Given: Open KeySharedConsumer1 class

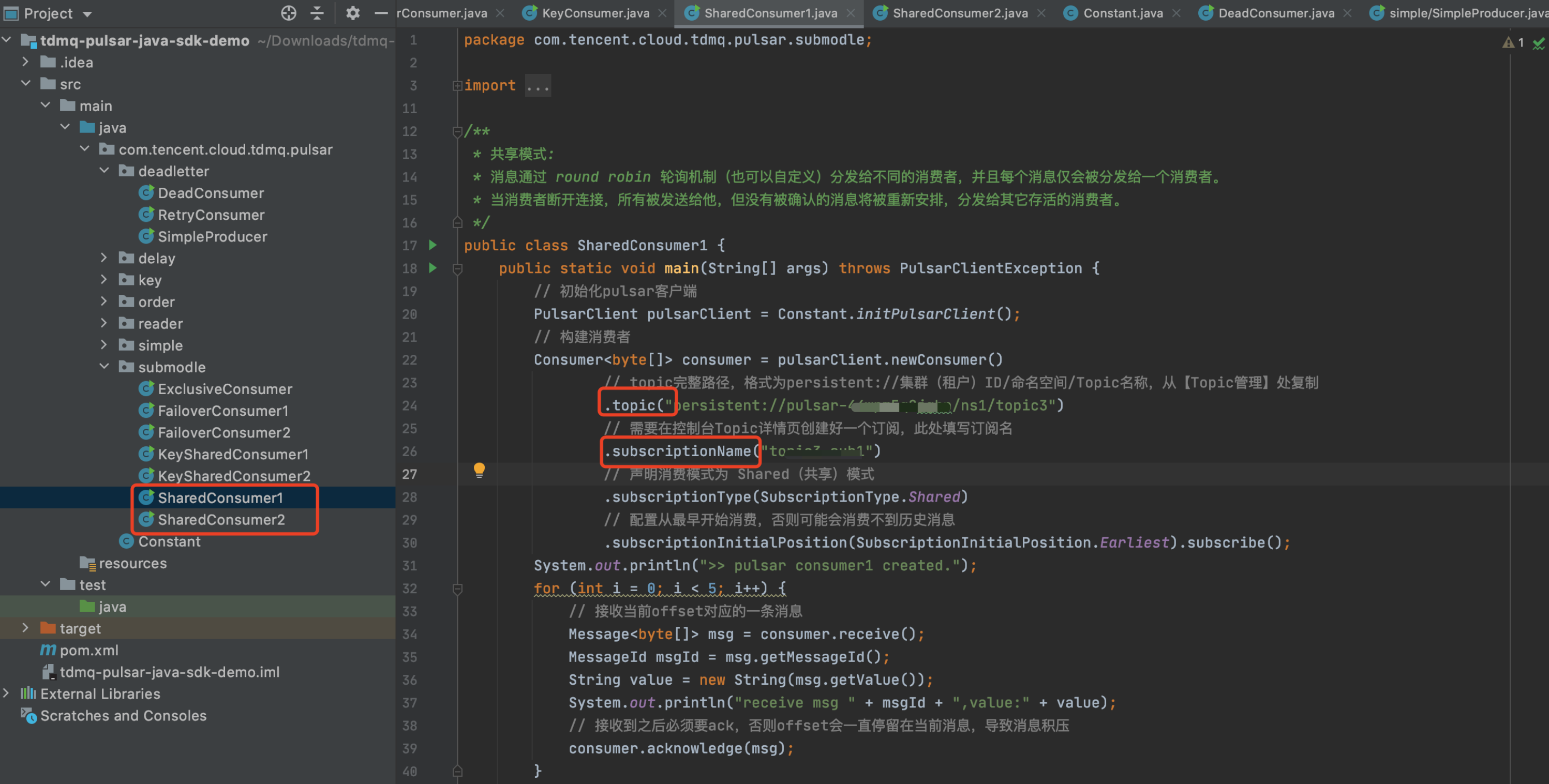Looking at the screenshot, I should tap(233, 454).
